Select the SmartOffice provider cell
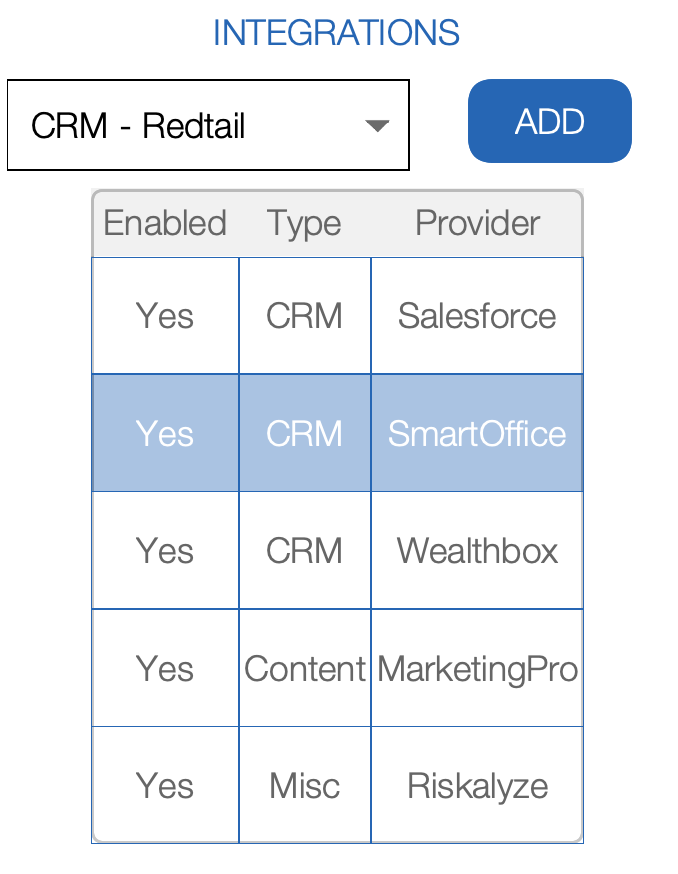The height and width of the screenshot is (874, 678). coord(477,433)
